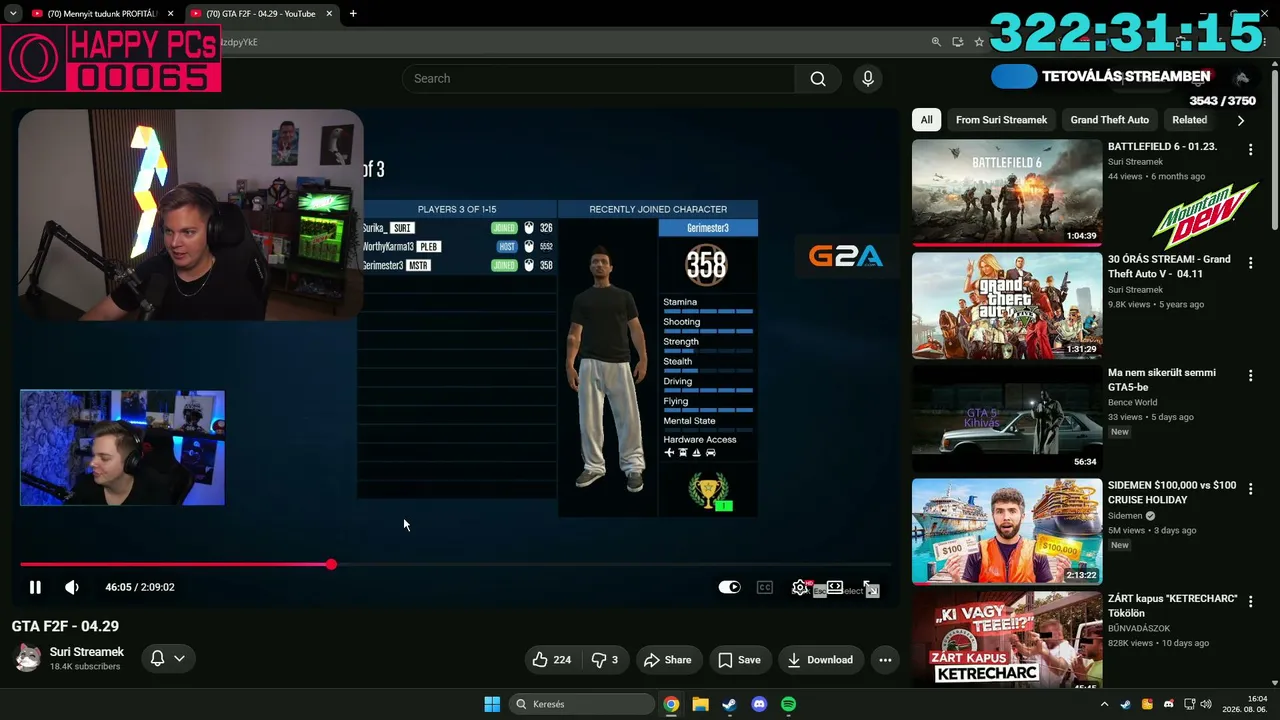
Task: Select the Related filter chip
Action: tap(1189, 120)
